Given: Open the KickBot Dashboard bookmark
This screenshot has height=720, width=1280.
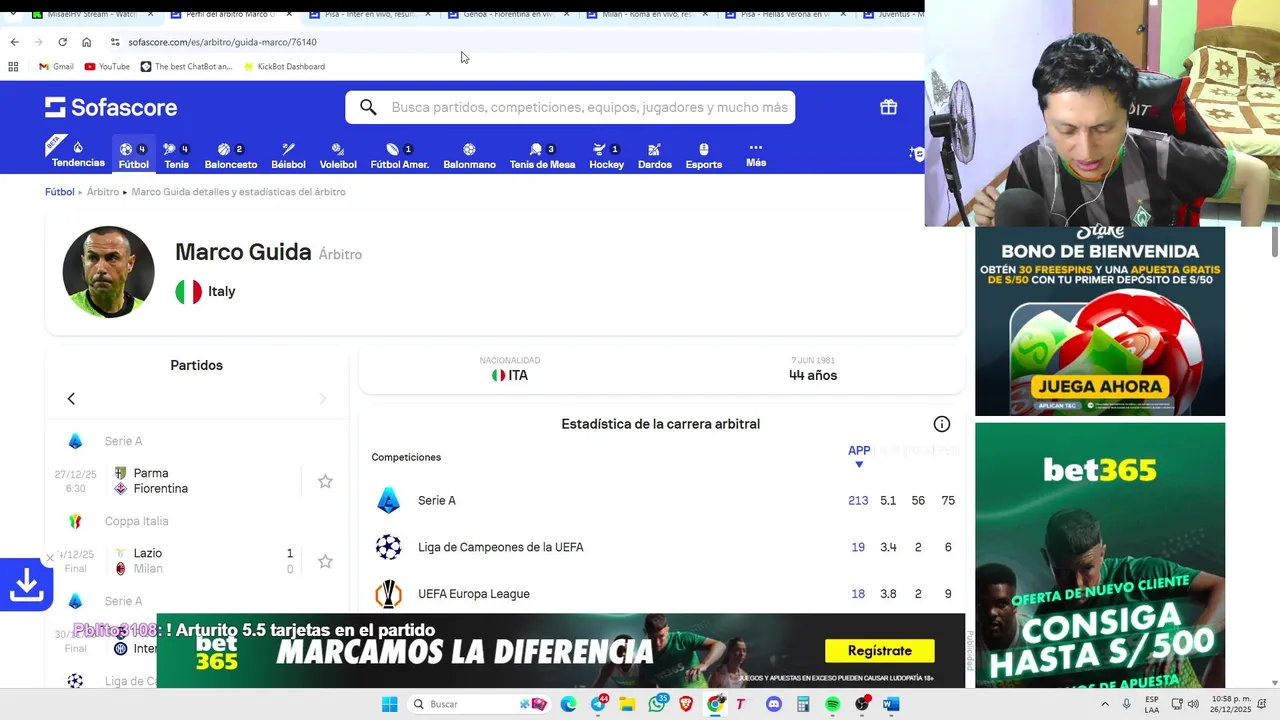Looking at the screenshot, I should tap(284, 66).
